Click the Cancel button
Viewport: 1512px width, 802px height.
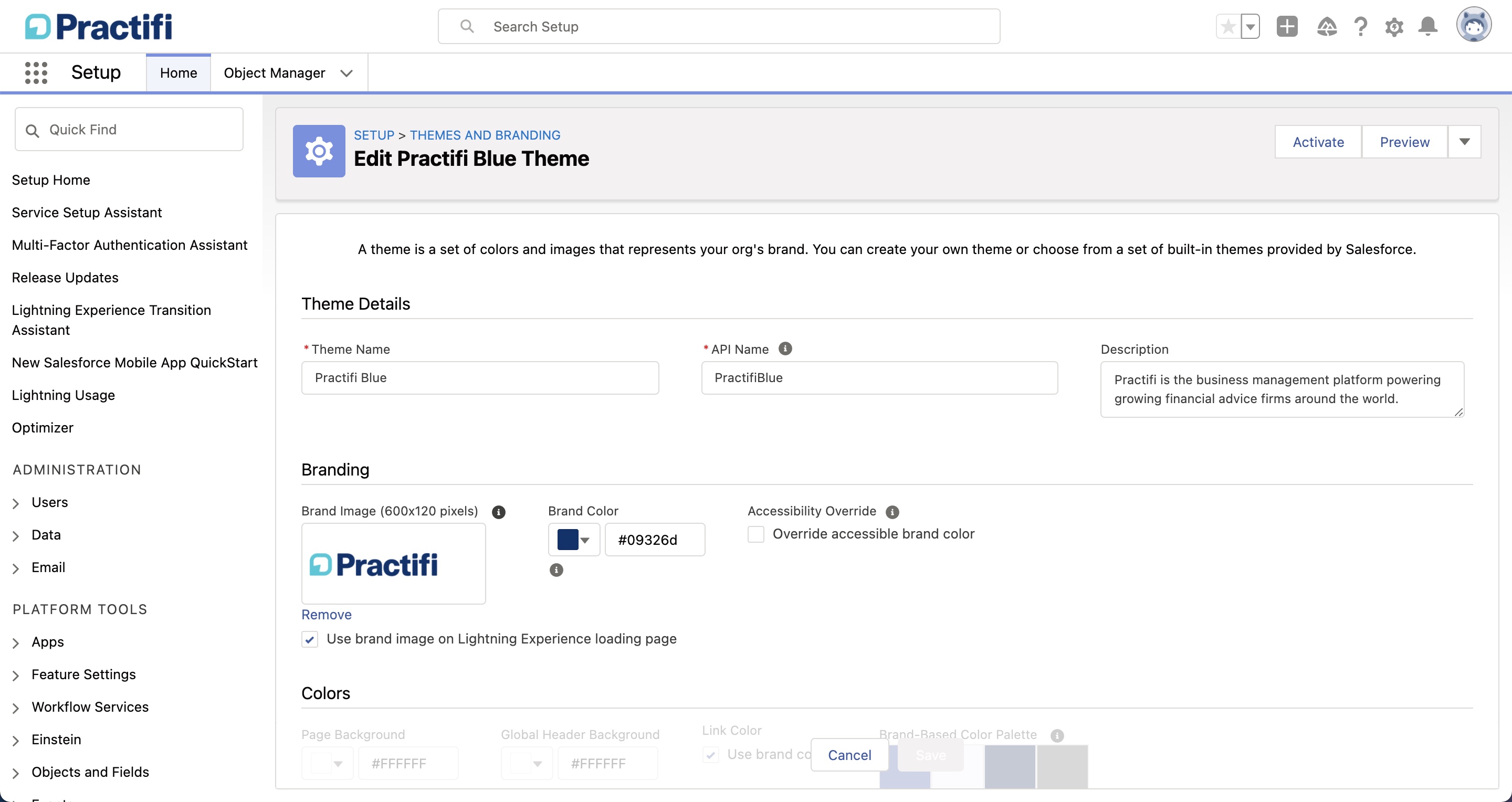pyautogui.click(x=849, y=755)
